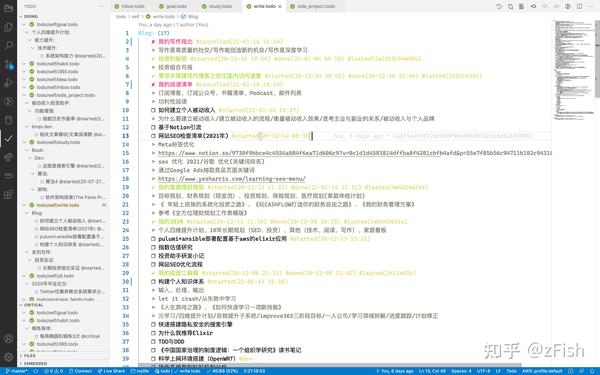The image size is (600, 375).
Task: Open the Todo checkmark view in activity bar
Action: (x=8, y=139)
